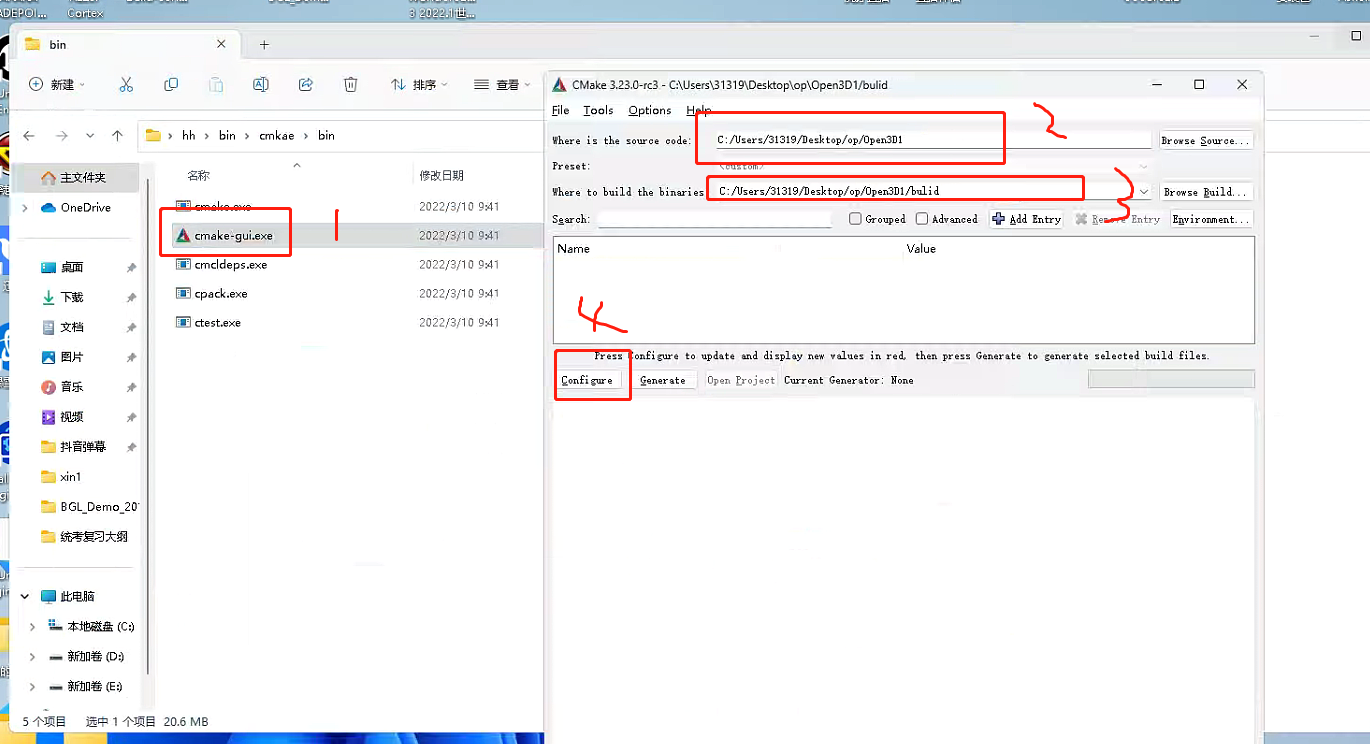The width and height of the screenshot is (1370, 744).
Task: Click Name column header in CMake cache table
Action: point(574,248)
